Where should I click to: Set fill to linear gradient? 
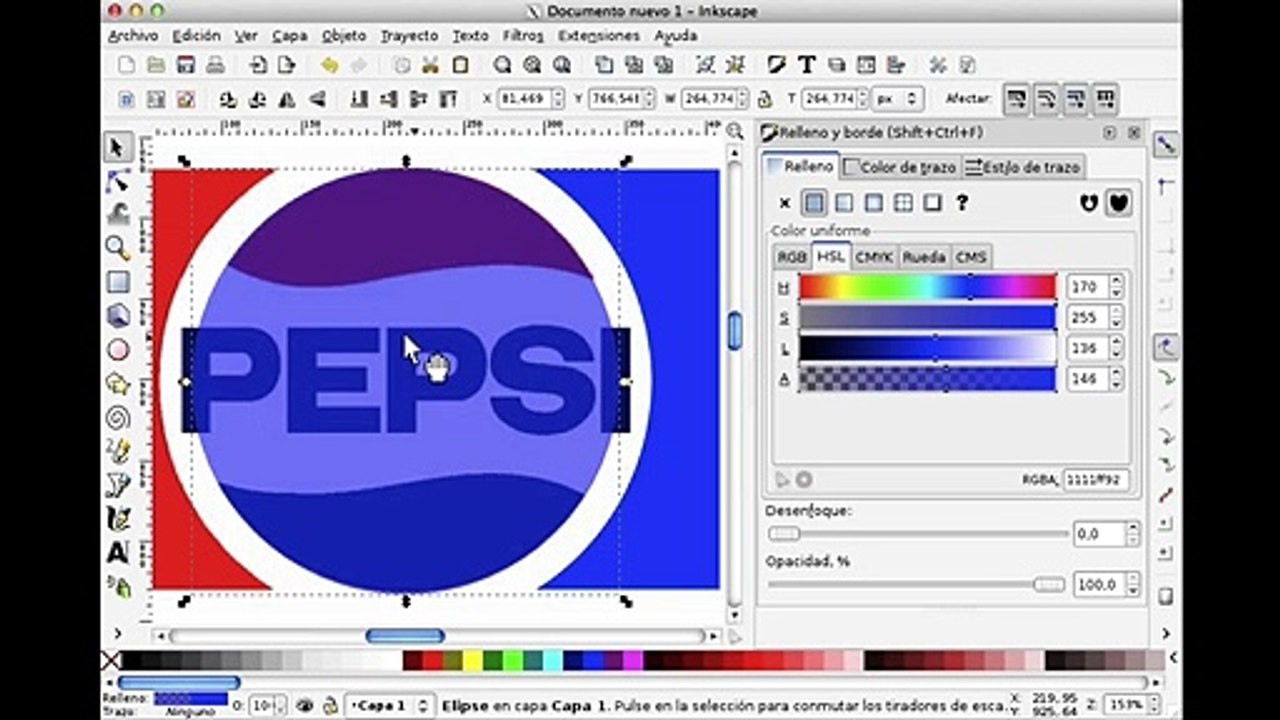(844, 203)
